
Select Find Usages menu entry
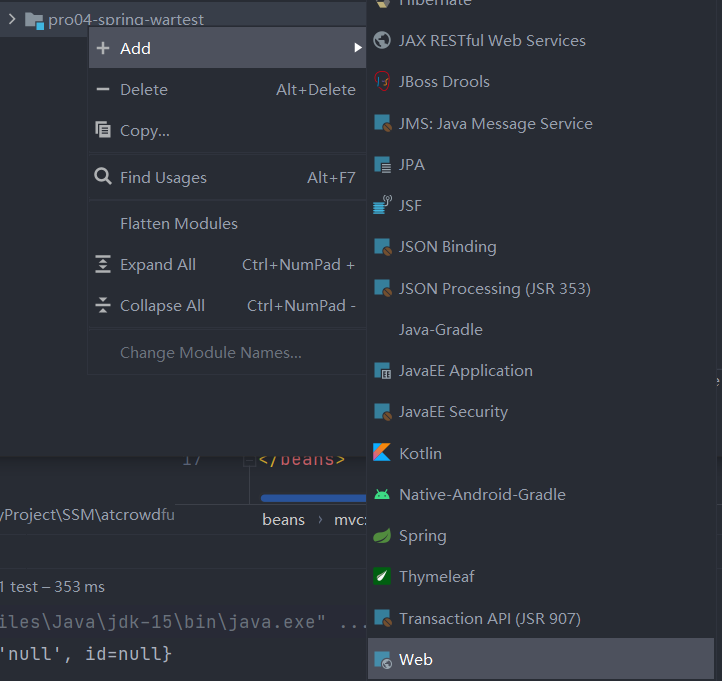[x=227, y=177]
